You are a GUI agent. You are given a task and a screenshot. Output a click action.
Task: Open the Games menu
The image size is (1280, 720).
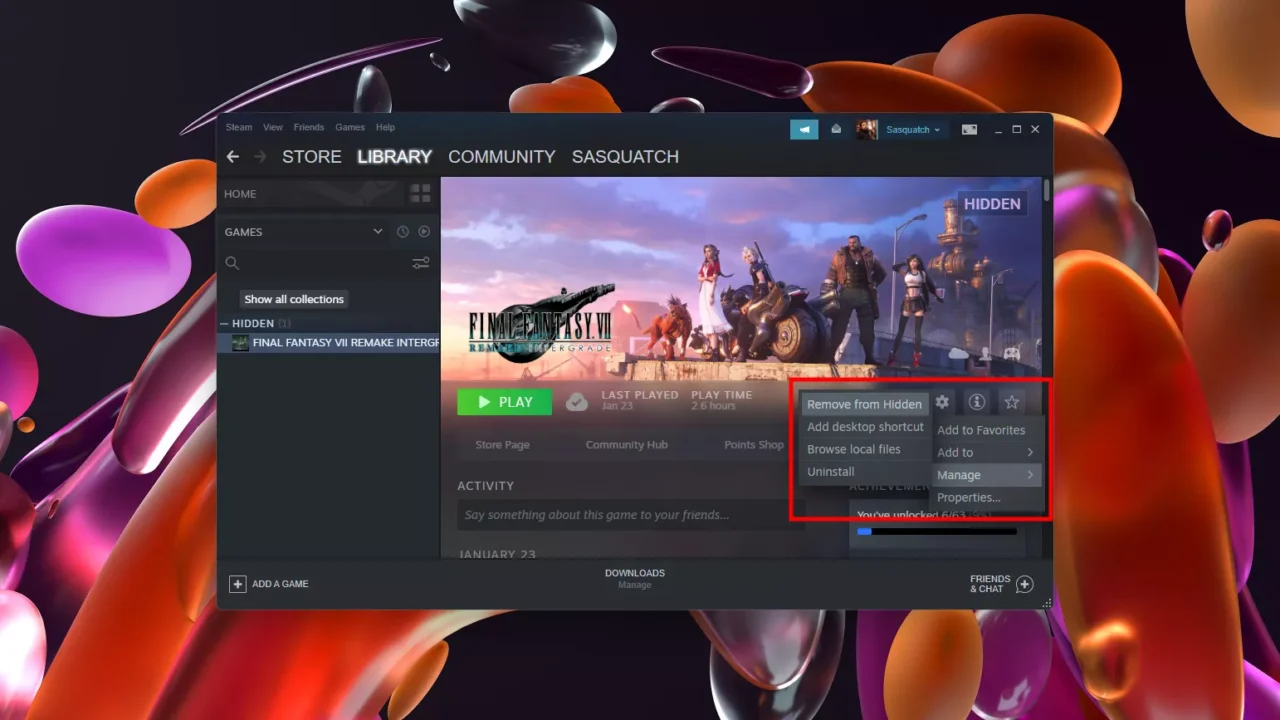click(350, 127)
